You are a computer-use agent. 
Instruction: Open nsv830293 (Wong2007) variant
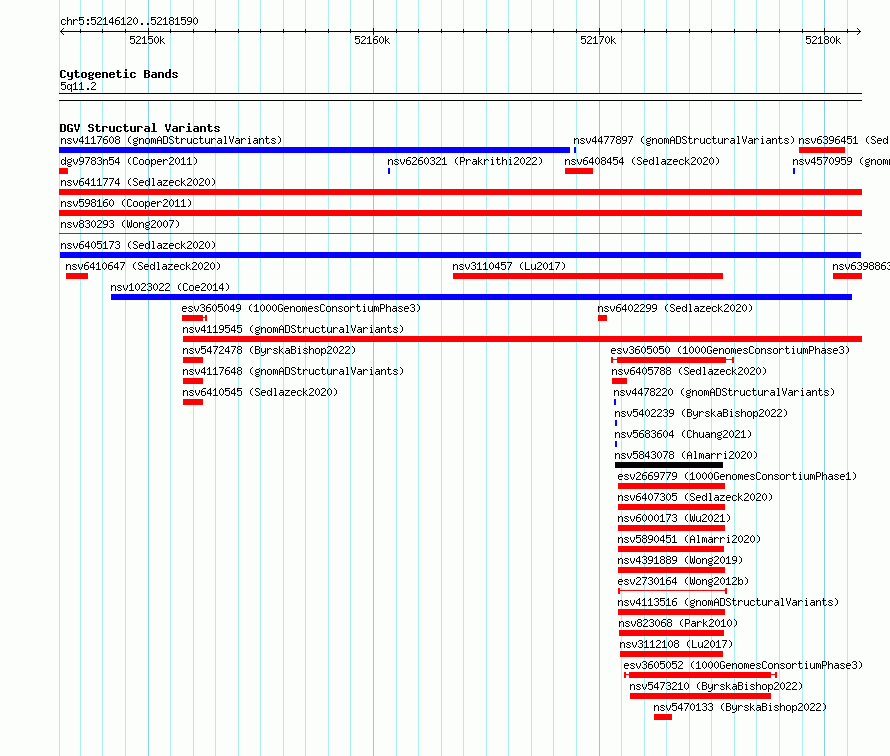pos(120,224)
